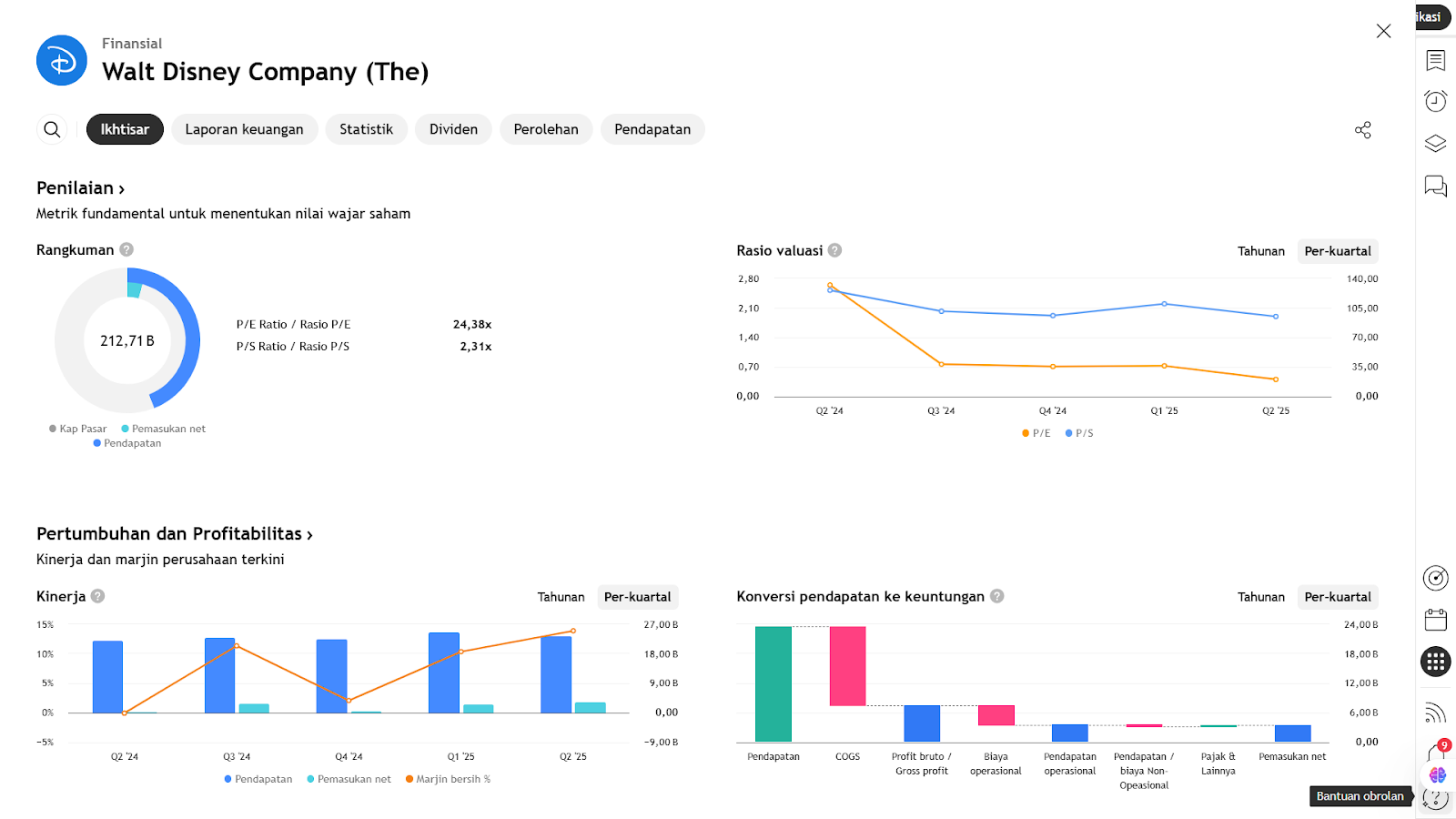Open the notification bell with badge

1435,753
